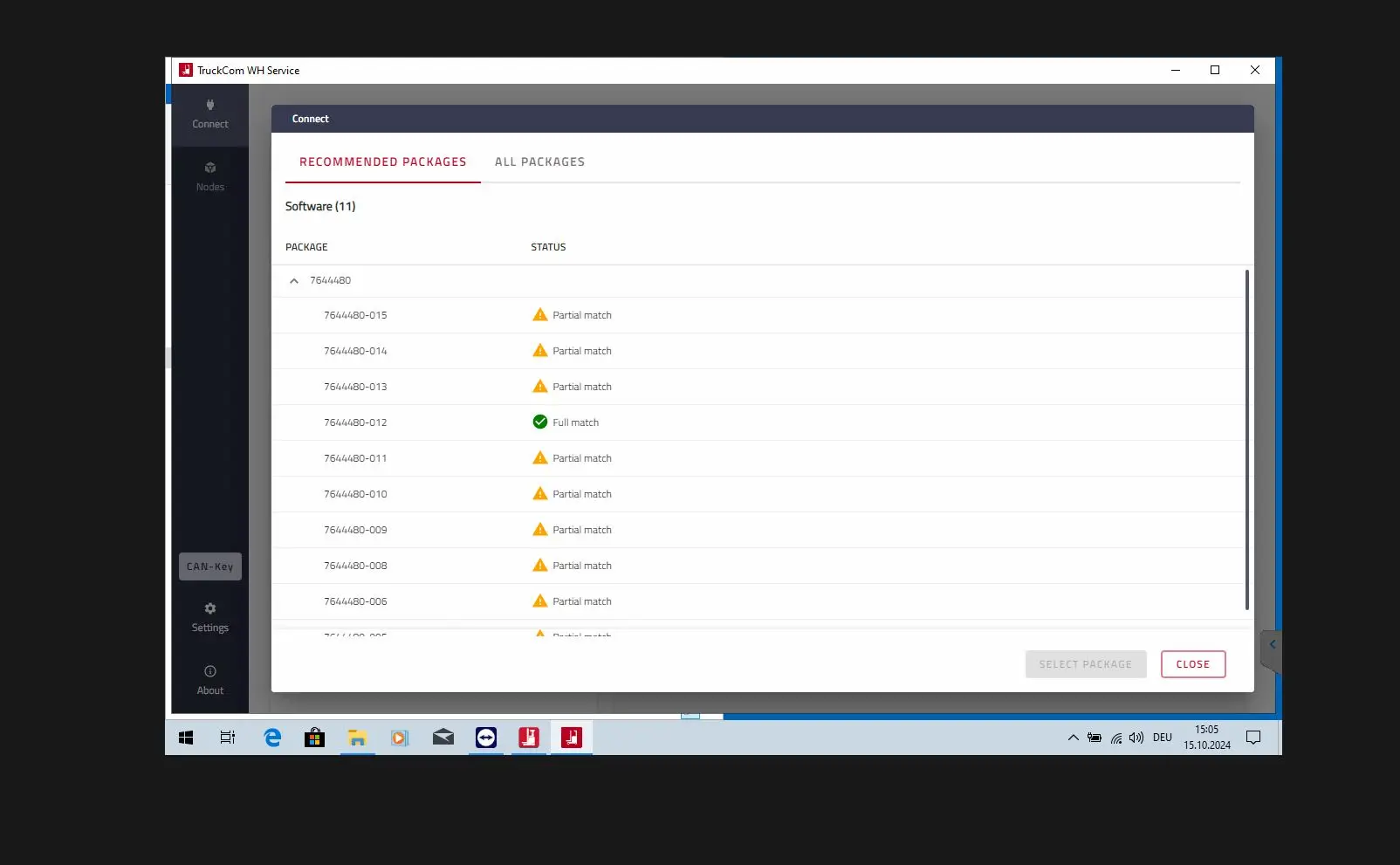
Task: Show hidden system tray icons
Action: tap(1073, 738)
